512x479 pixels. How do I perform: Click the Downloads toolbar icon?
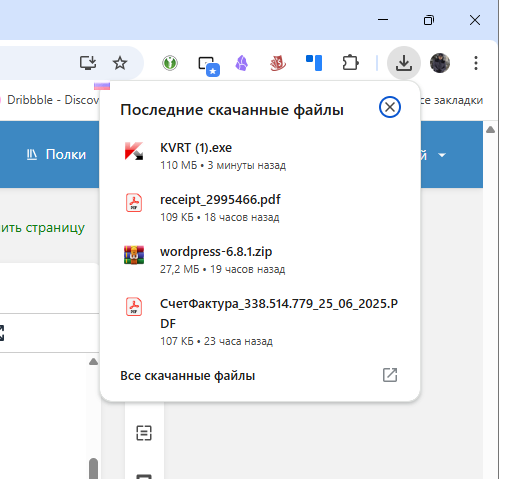[x=404, y=63]
